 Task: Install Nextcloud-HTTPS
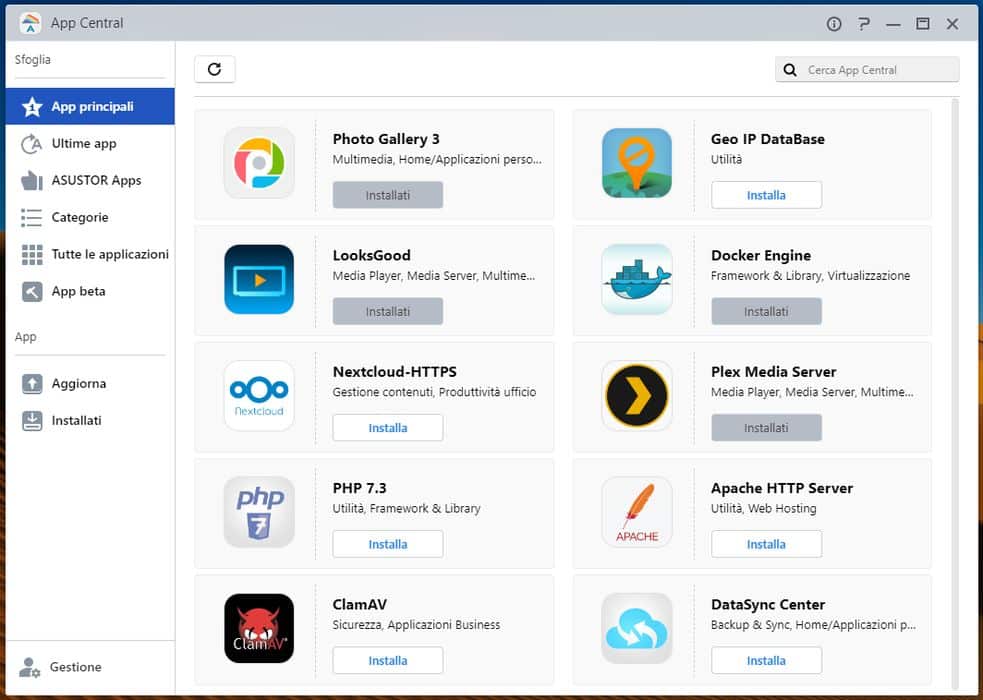click(387, 428)
